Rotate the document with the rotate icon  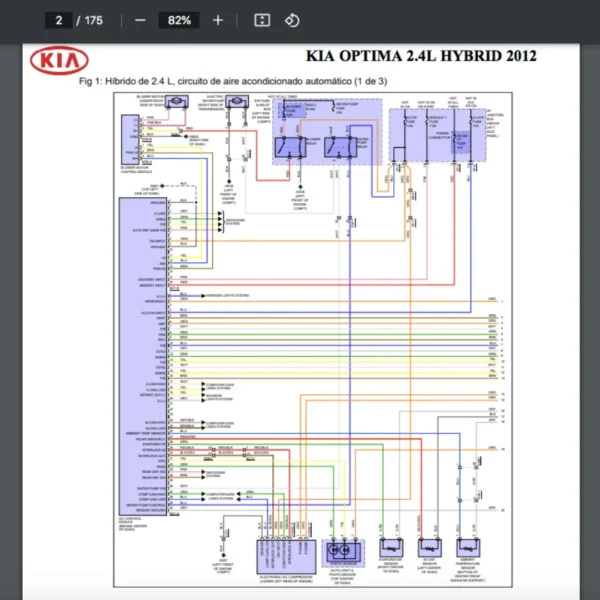pyautogui.click(x=292, y=20)
